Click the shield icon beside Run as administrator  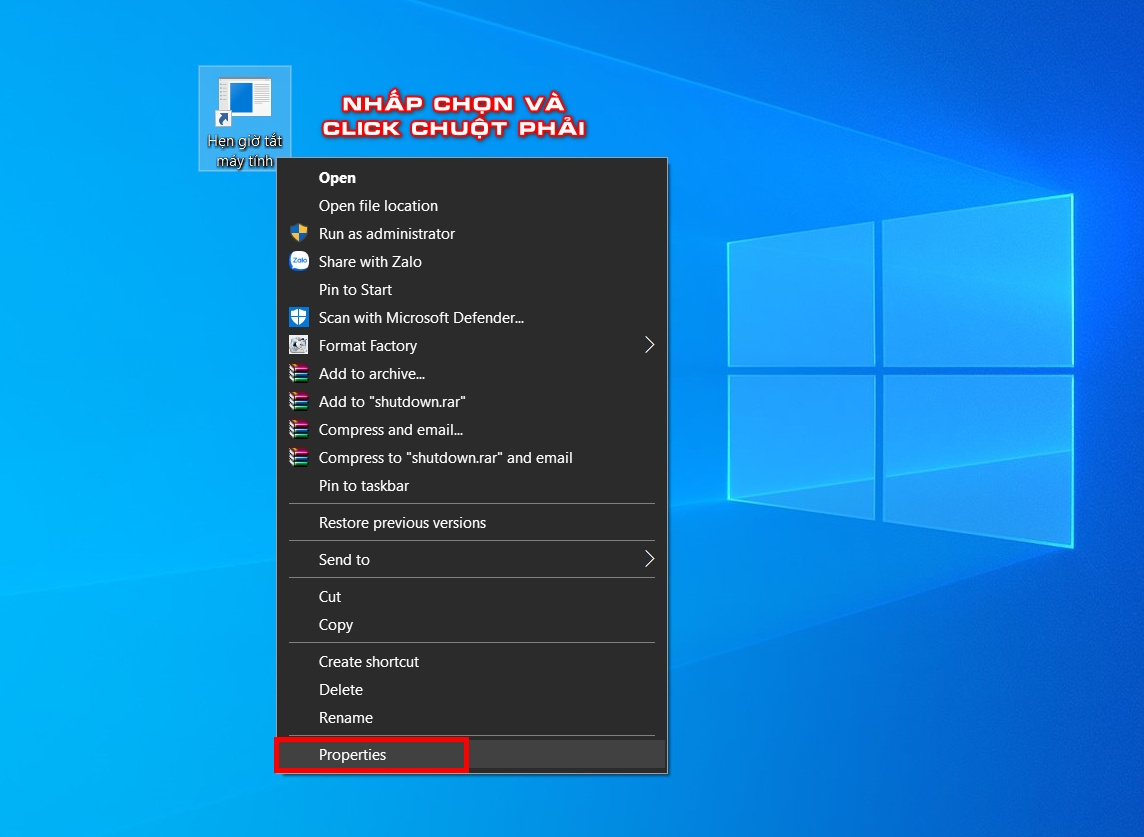[299, 234]
